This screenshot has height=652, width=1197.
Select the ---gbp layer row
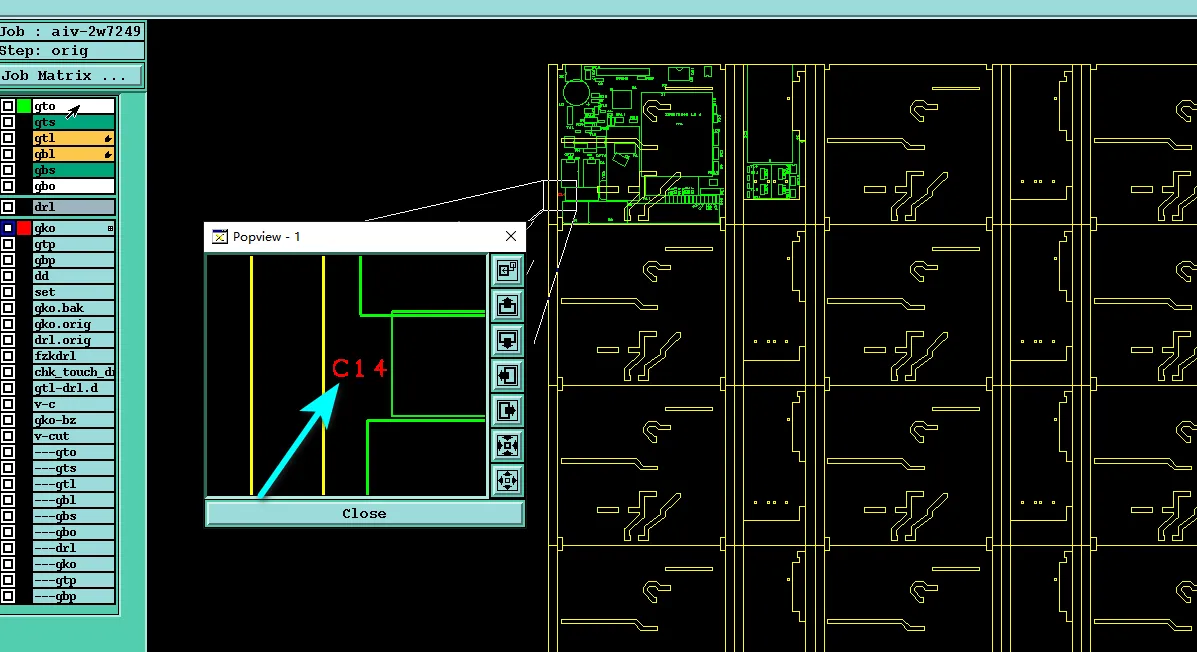click(x=73, y=596)
